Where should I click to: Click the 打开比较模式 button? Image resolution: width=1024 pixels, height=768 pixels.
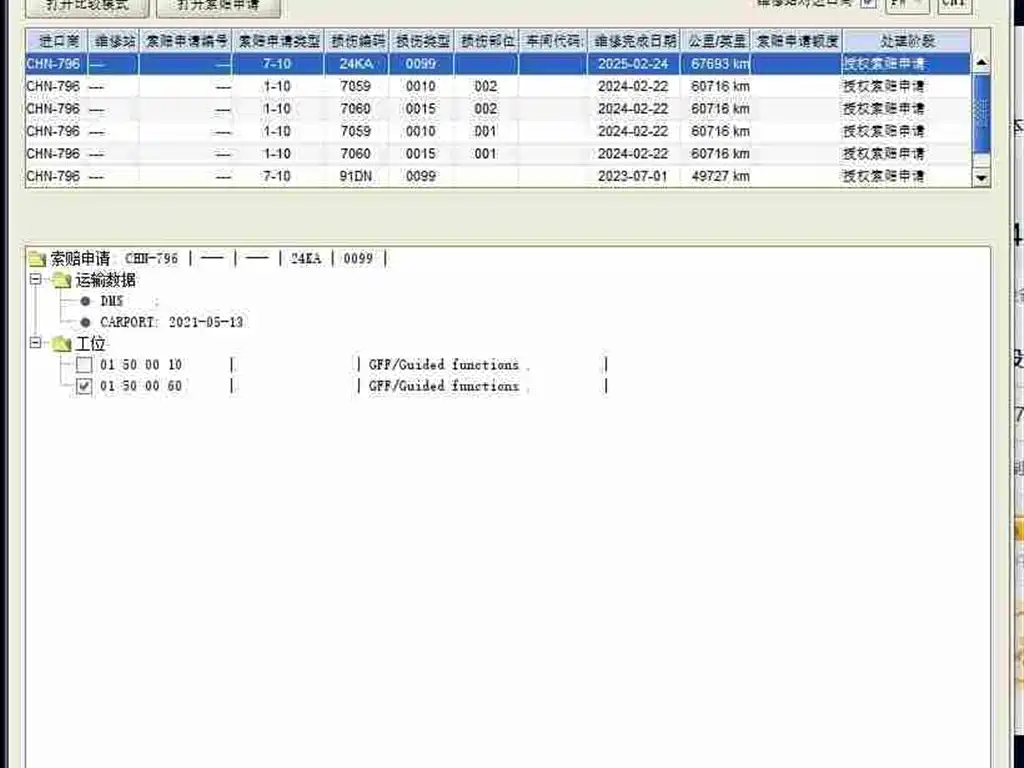click(x=88, y=7)
